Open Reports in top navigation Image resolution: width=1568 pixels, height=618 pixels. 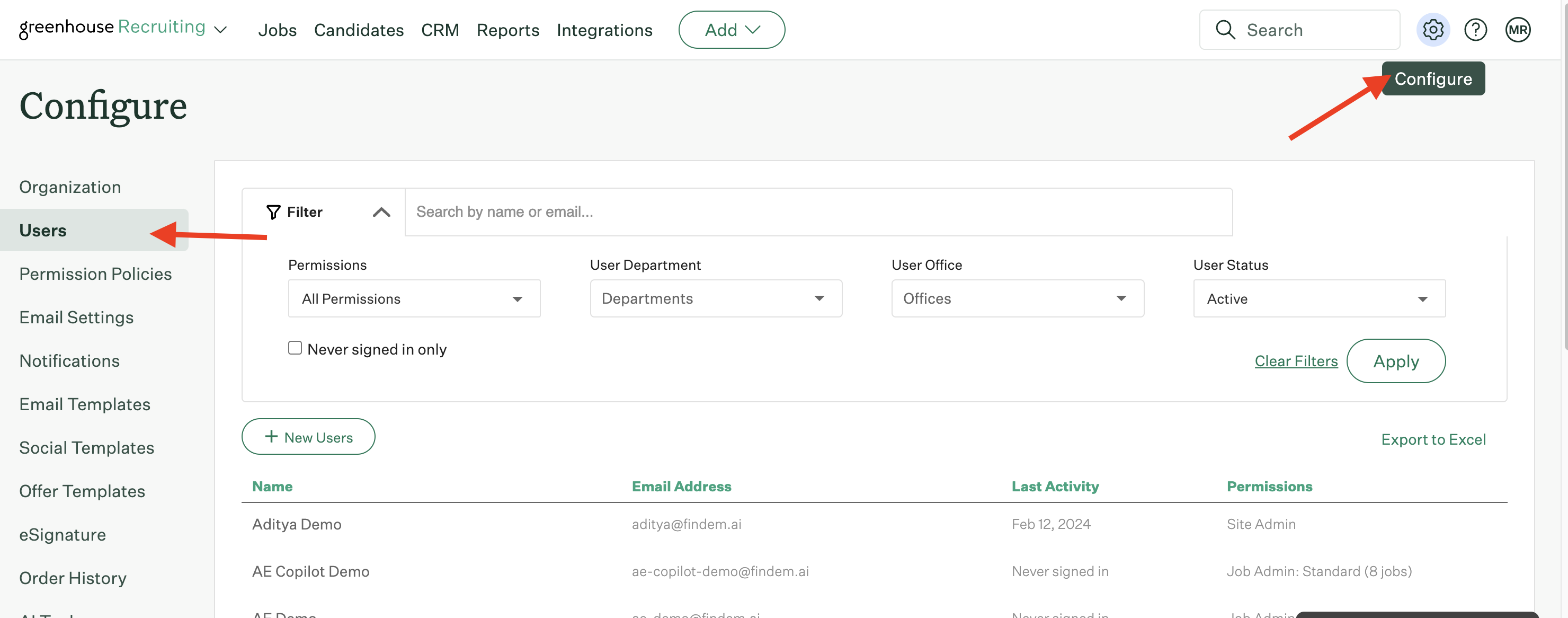click(507, 30)
